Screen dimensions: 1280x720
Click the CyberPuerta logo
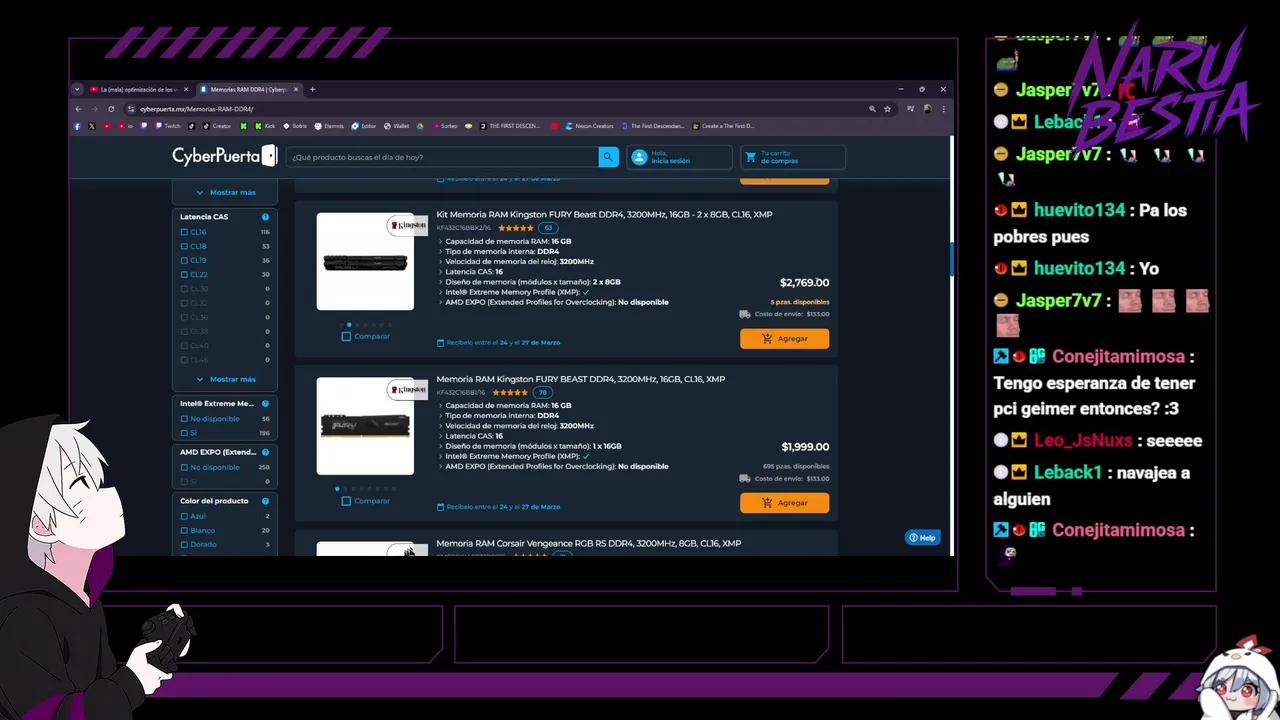tap(224, 156)
